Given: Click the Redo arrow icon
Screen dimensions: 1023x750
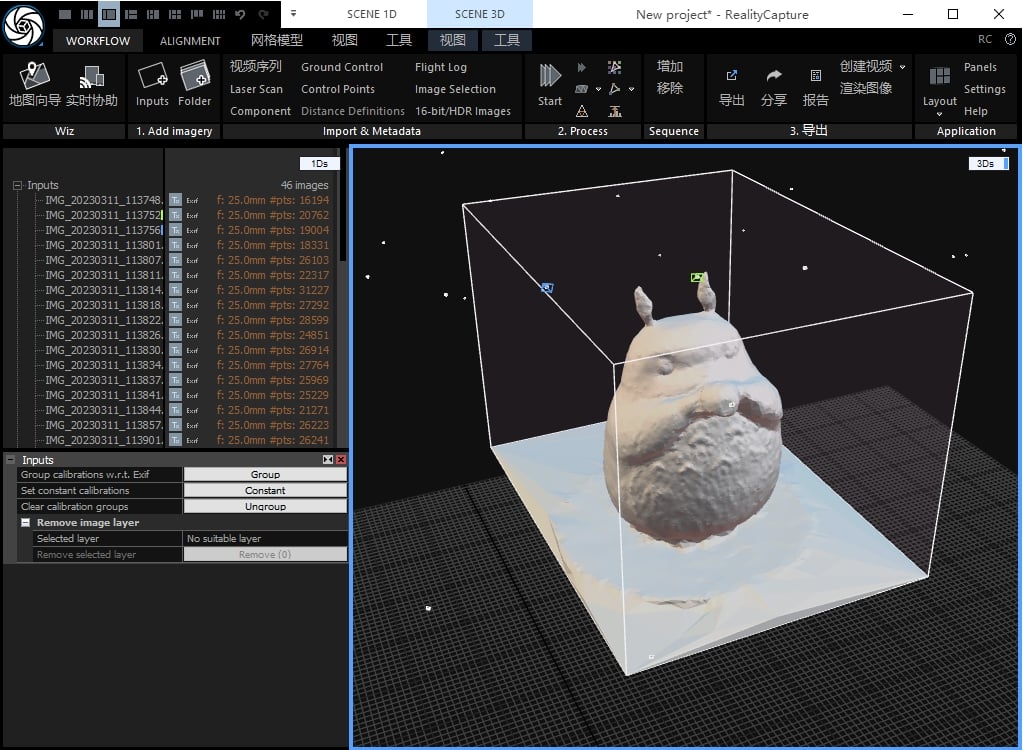Looking at the screenshot, I should (x=263, y=14).
